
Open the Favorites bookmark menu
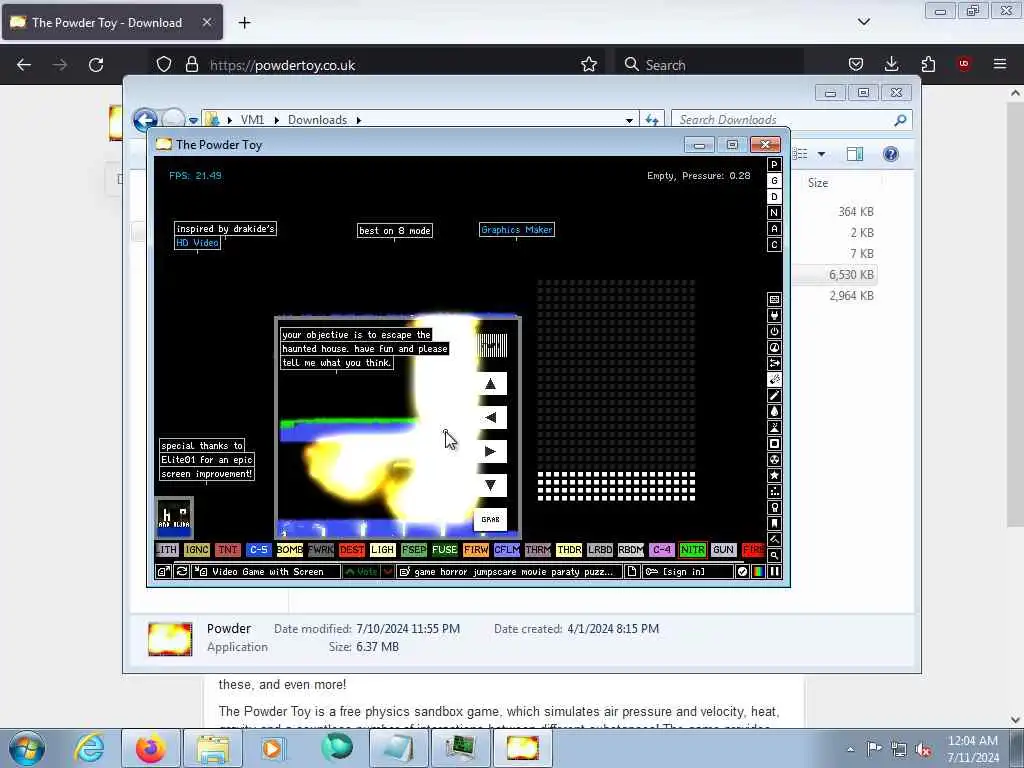[774, 523]
